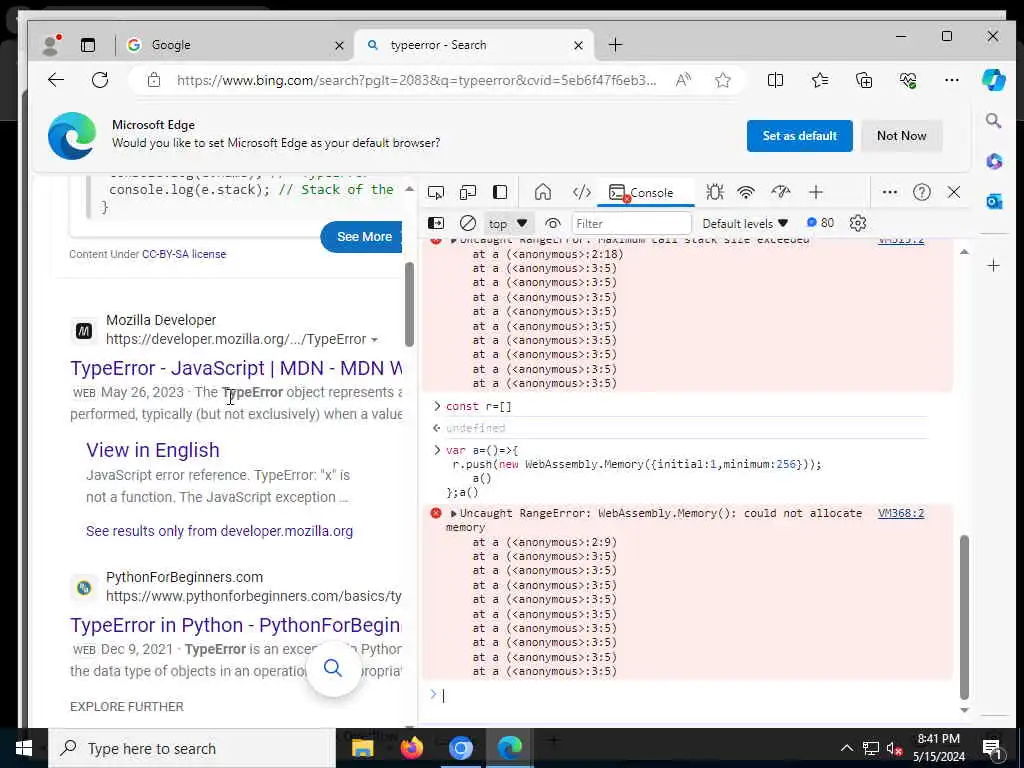This screenshot has height=768, width=1024.
Task: Add this page to favorites star
Action: 722,80
